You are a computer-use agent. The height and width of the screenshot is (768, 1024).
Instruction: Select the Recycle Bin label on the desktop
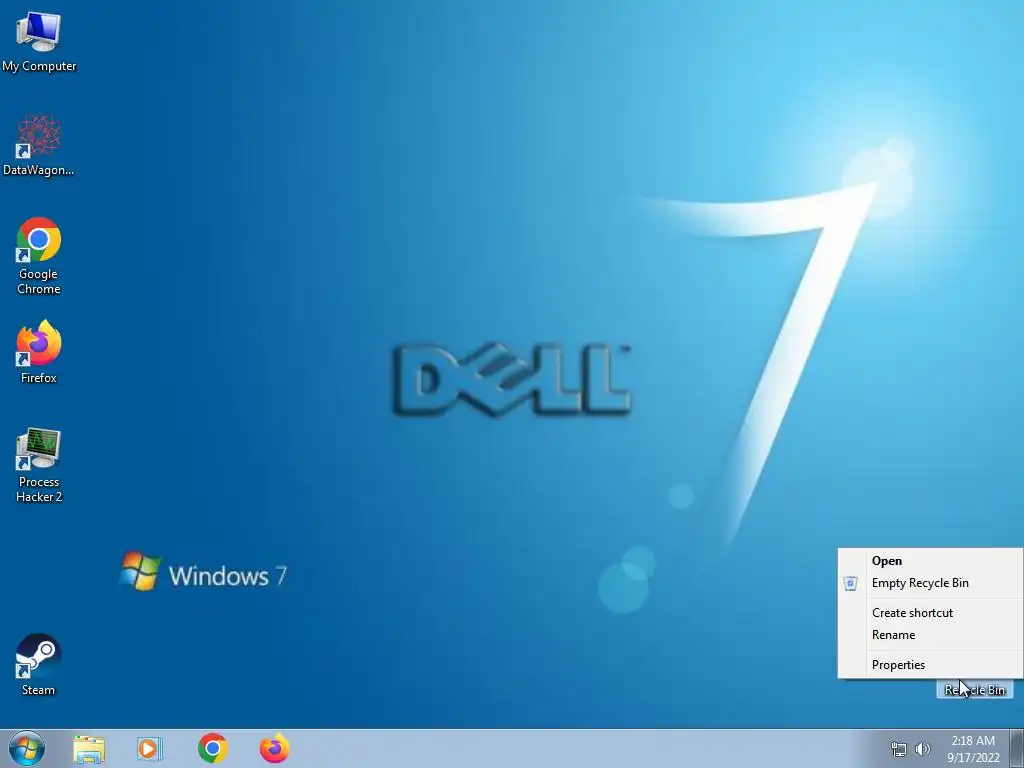pyautogui.click(x=974, y=690)
